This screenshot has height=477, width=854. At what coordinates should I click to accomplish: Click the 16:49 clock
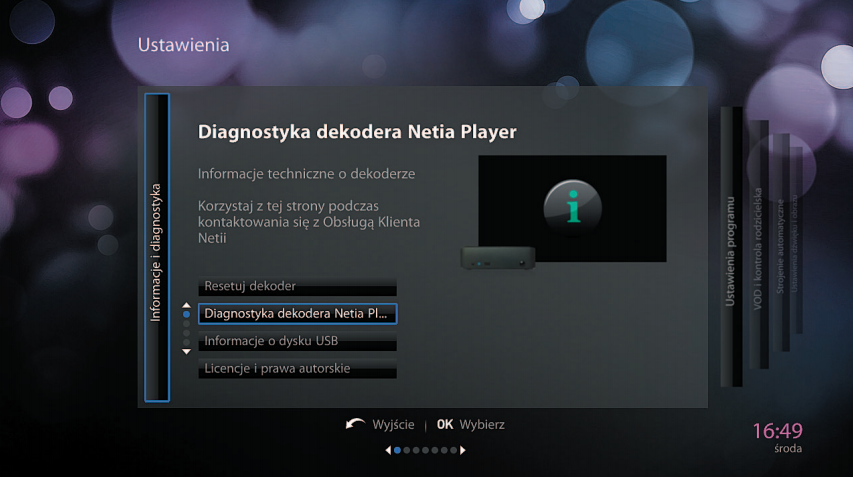click(x=777, y=431)
